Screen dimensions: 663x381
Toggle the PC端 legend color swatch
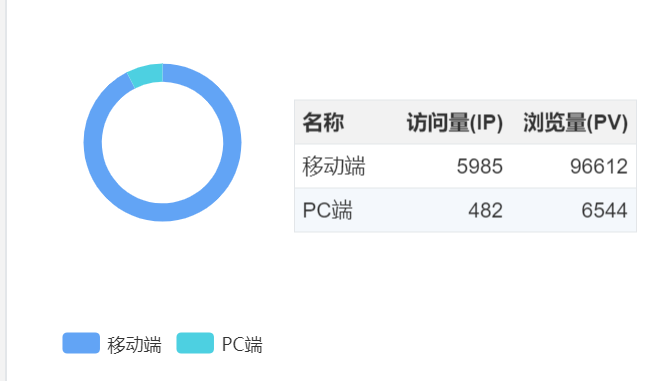195,343
